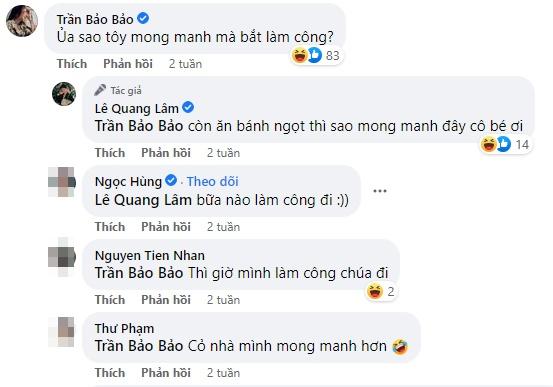The image size is (553, 387).
Task: Reply to Trần Bảo Bảo's comment via Phản hồi
Action: point(128,64)
